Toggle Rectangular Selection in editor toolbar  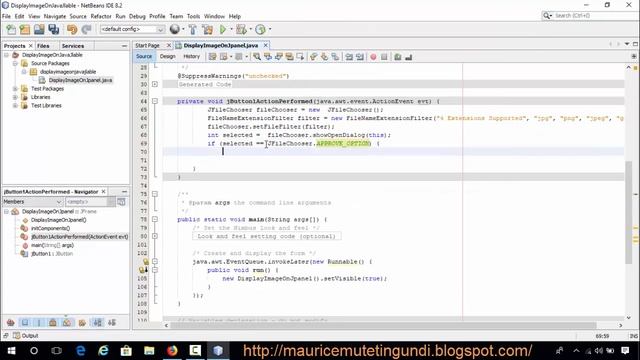[300, 57]
